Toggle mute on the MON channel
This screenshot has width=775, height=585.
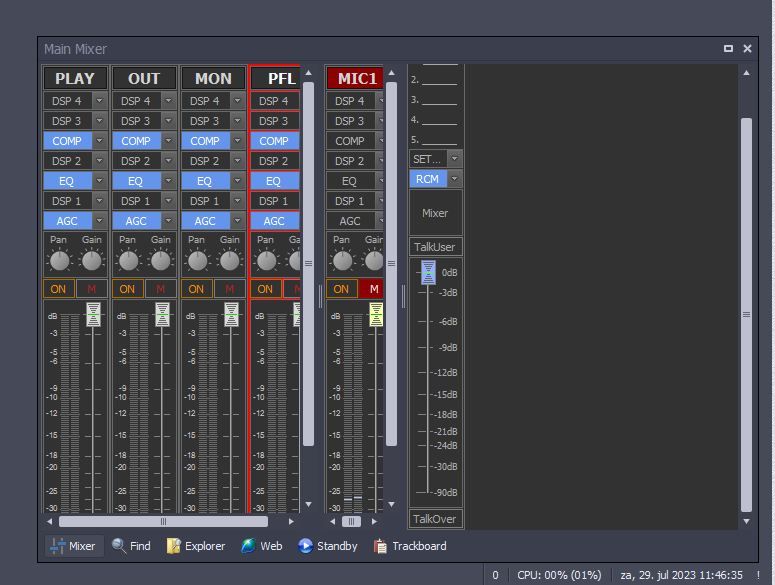pos(229,289)
